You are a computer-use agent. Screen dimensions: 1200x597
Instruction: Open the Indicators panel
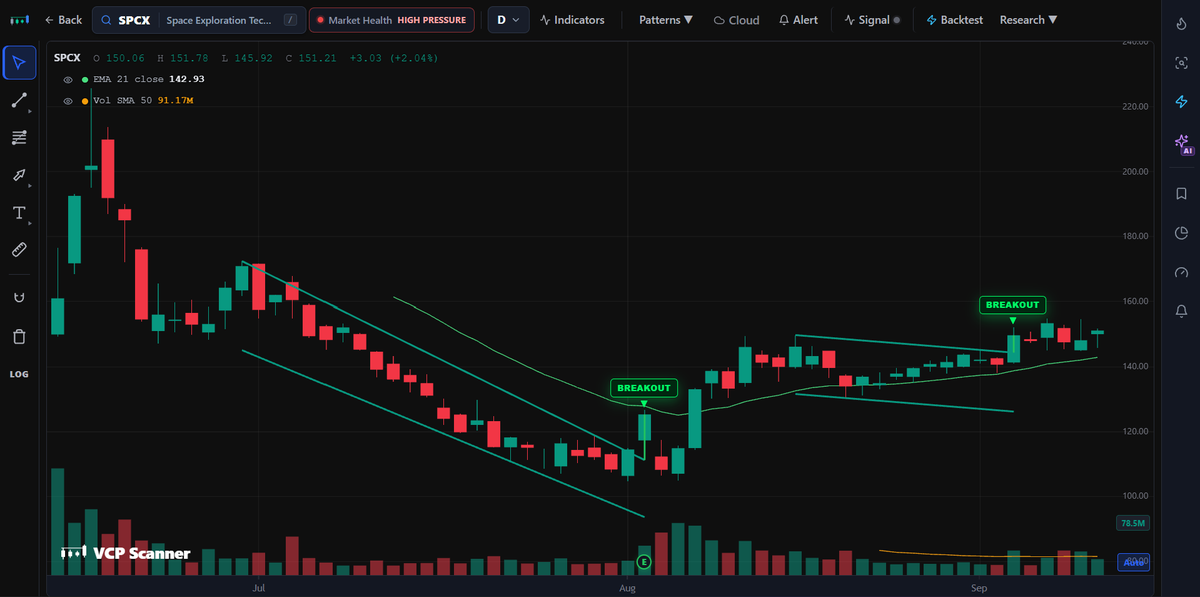pyautogui.click(x=571, y=20)
